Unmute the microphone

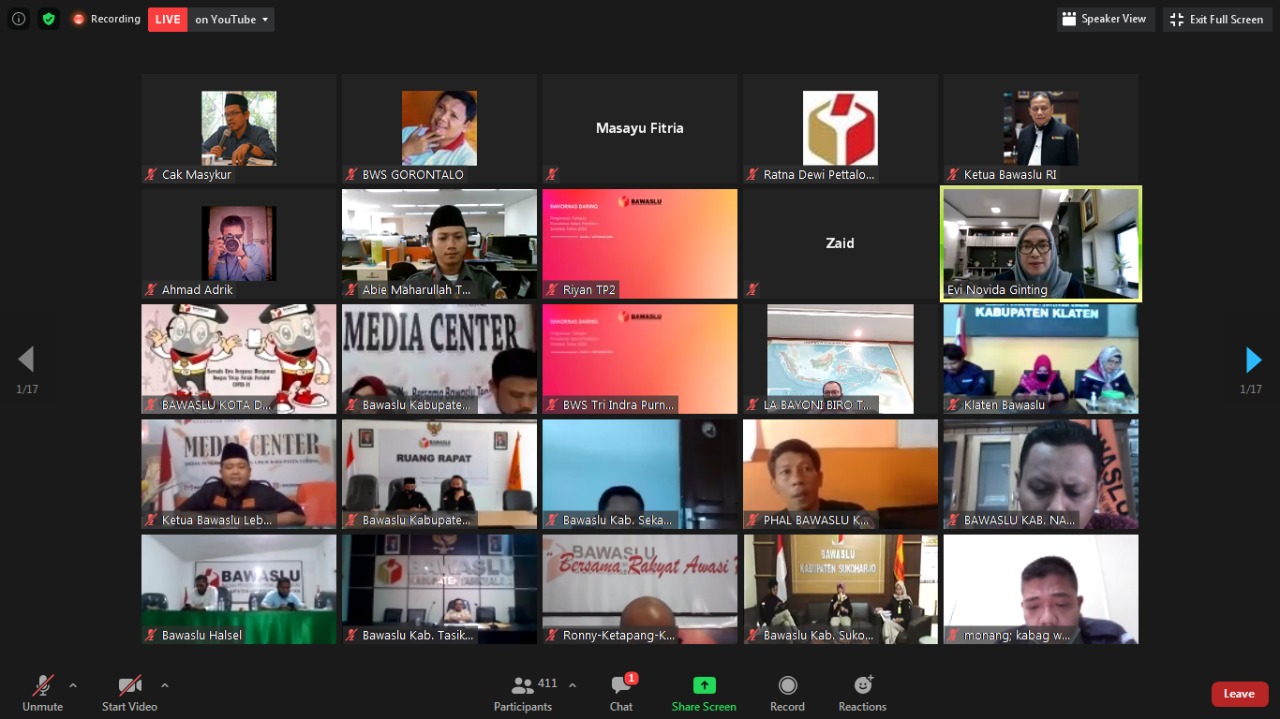pyautogui.click(x=42, y=694)
